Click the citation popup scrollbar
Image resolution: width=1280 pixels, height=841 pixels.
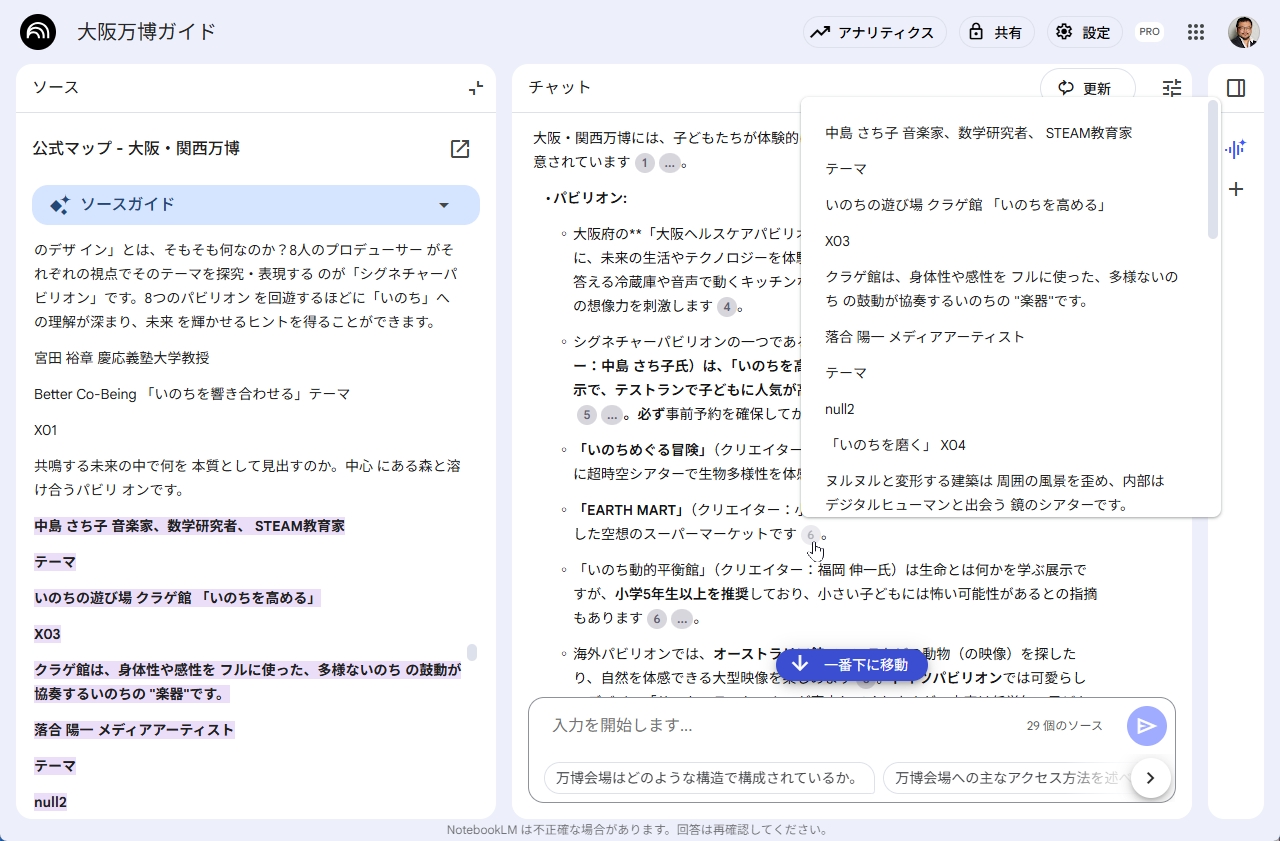point(1213,170)
